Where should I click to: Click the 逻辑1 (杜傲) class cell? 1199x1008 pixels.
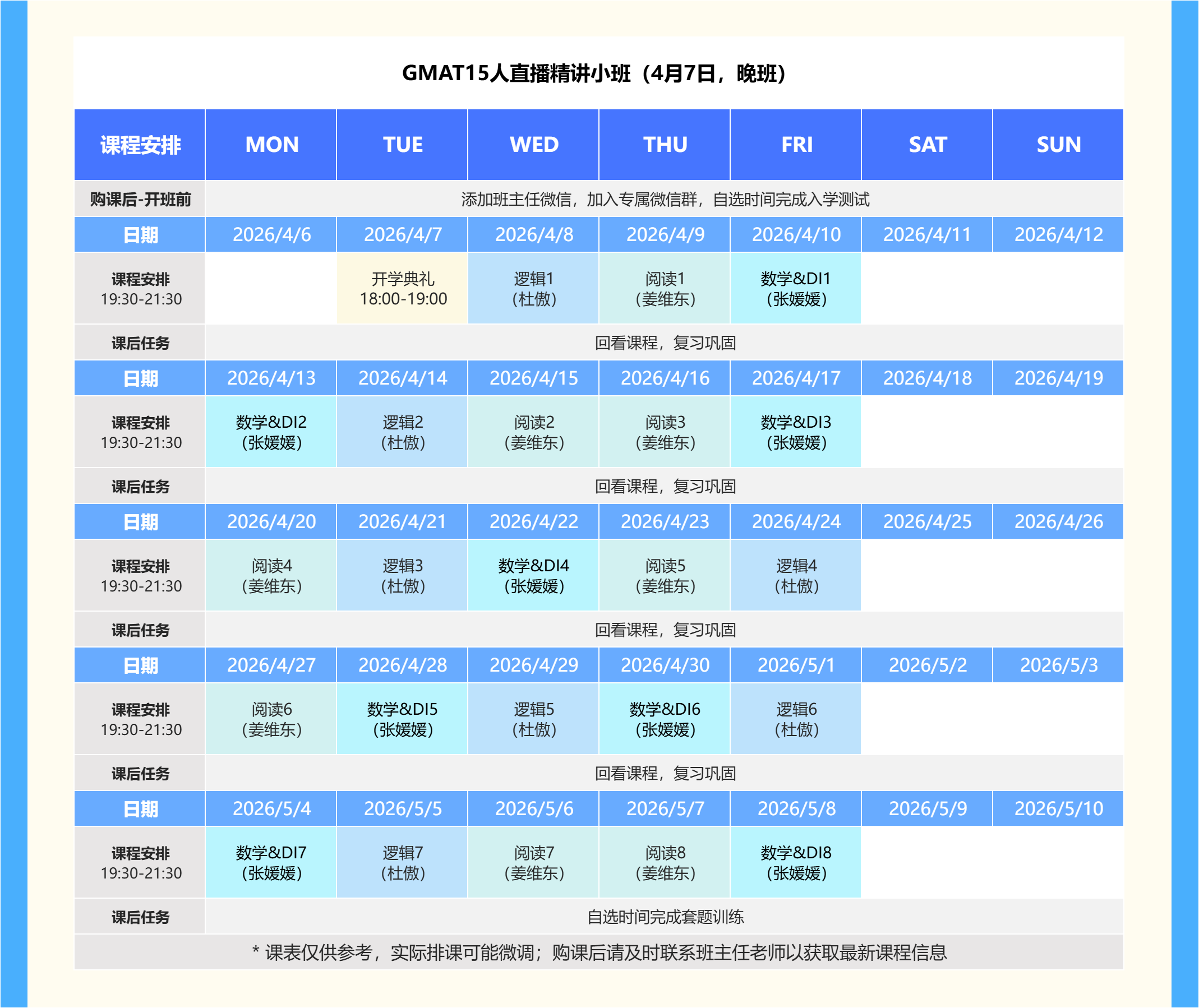(533, 289)
